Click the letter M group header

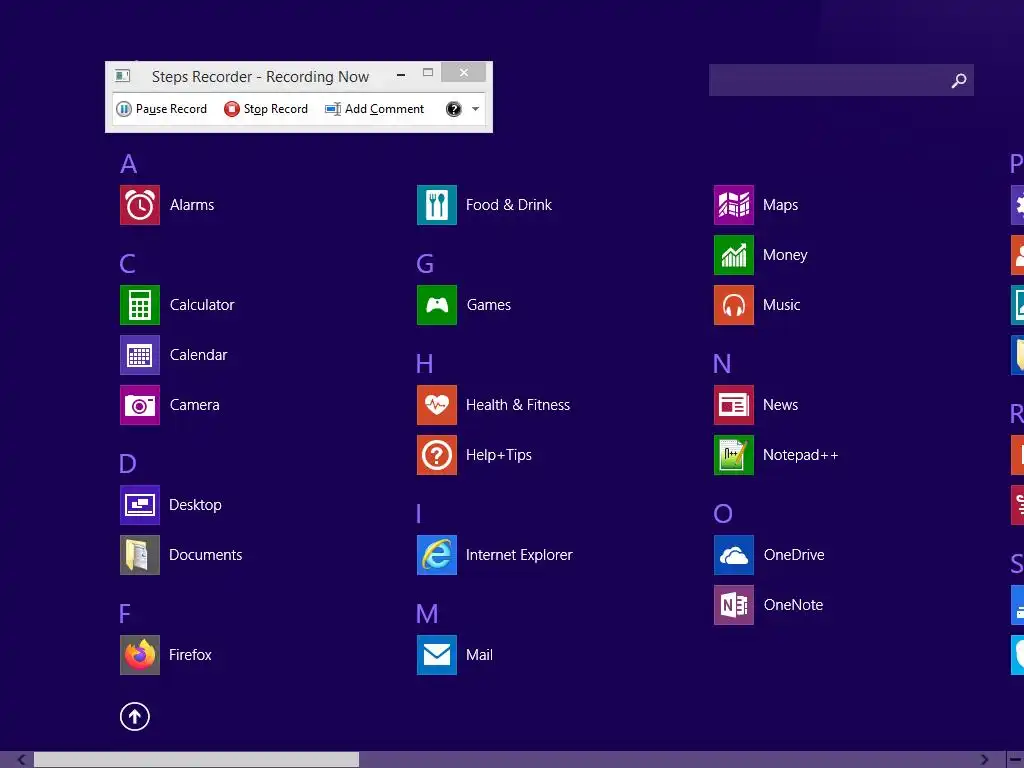(427, 614)
